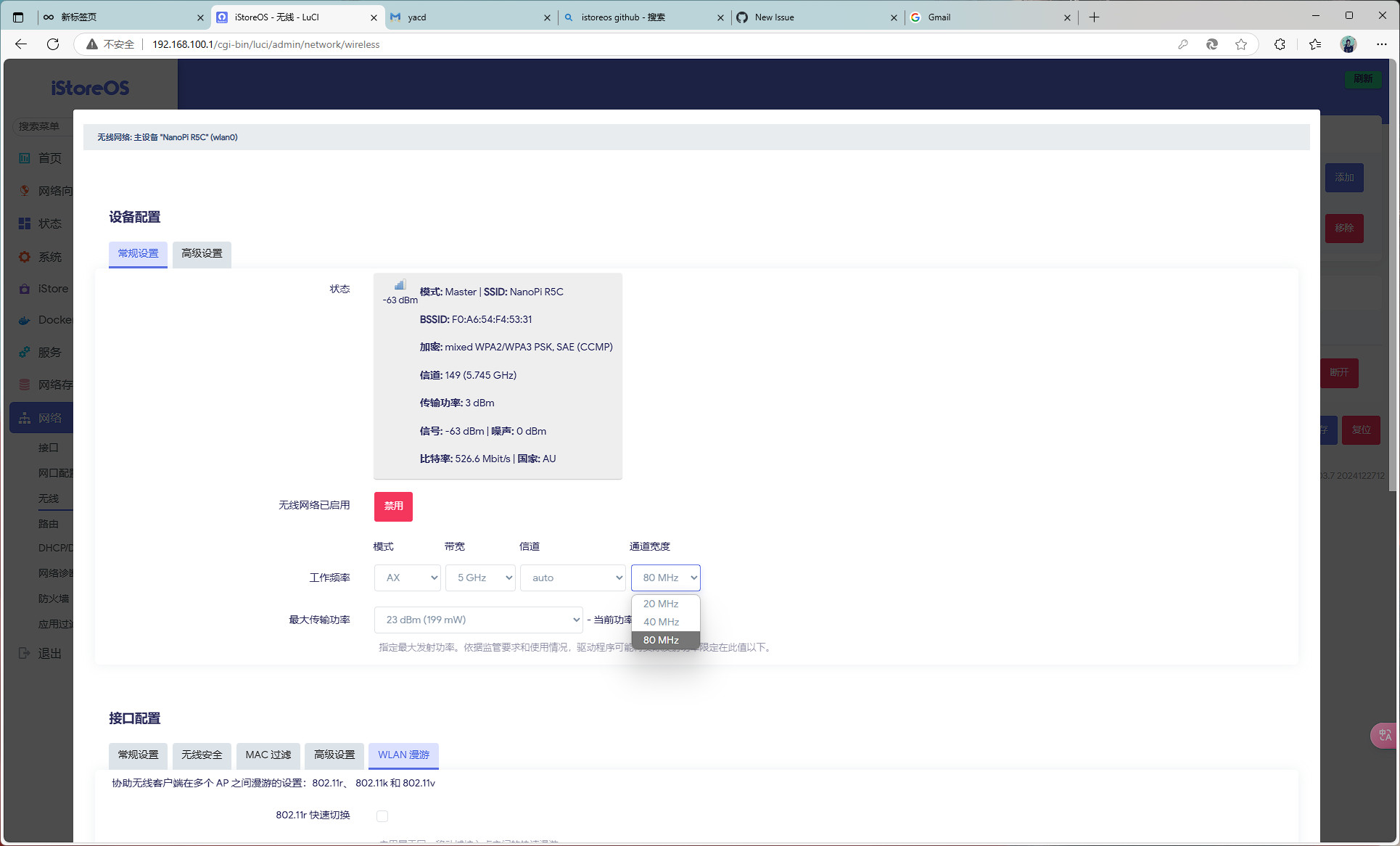Viewport: 1400px width, 846px height.
Task: Open the AX mode dropdown
Action: (408, 578)
